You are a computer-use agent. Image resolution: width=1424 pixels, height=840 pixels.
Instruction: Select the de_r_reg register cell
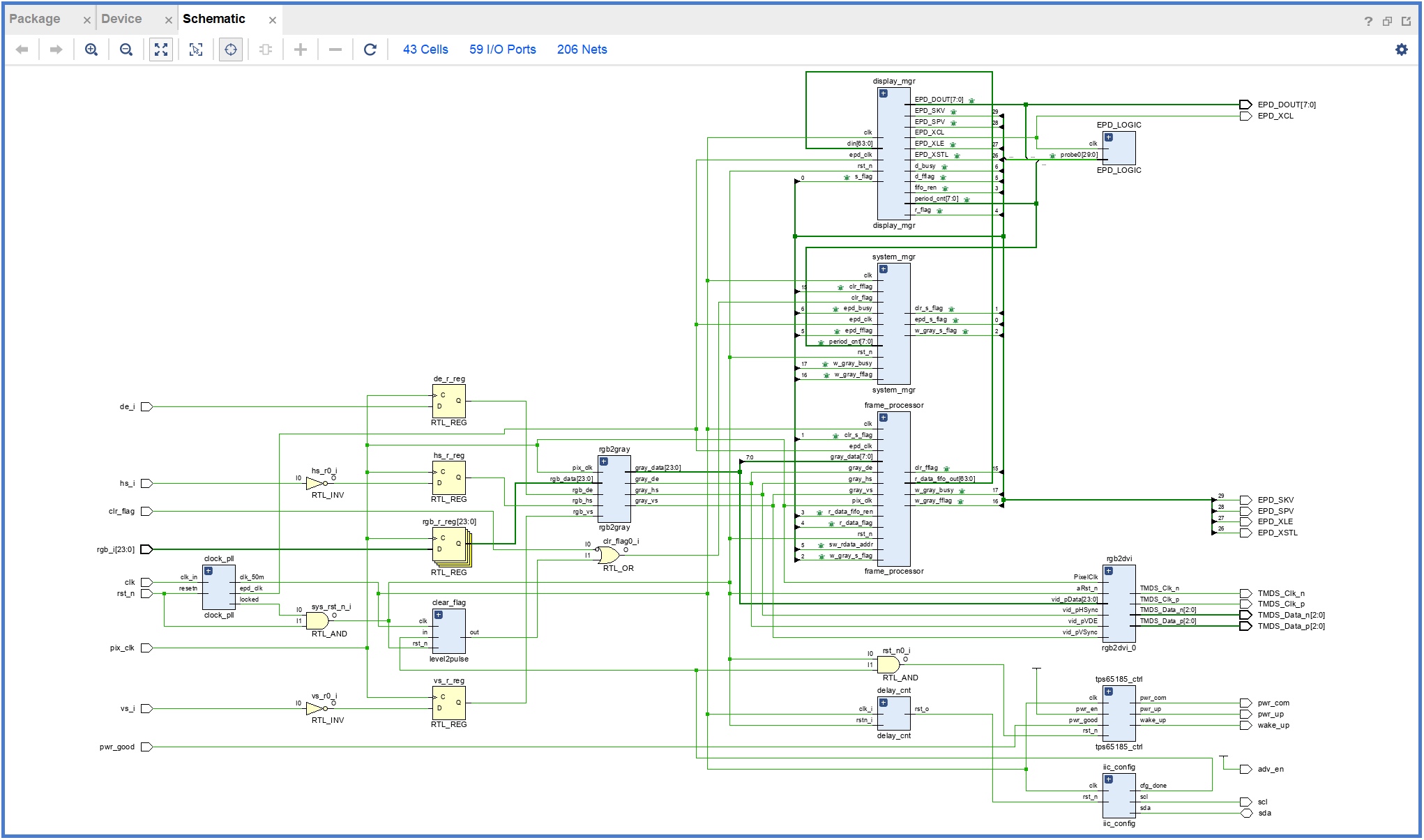click(x=449, y=401)
